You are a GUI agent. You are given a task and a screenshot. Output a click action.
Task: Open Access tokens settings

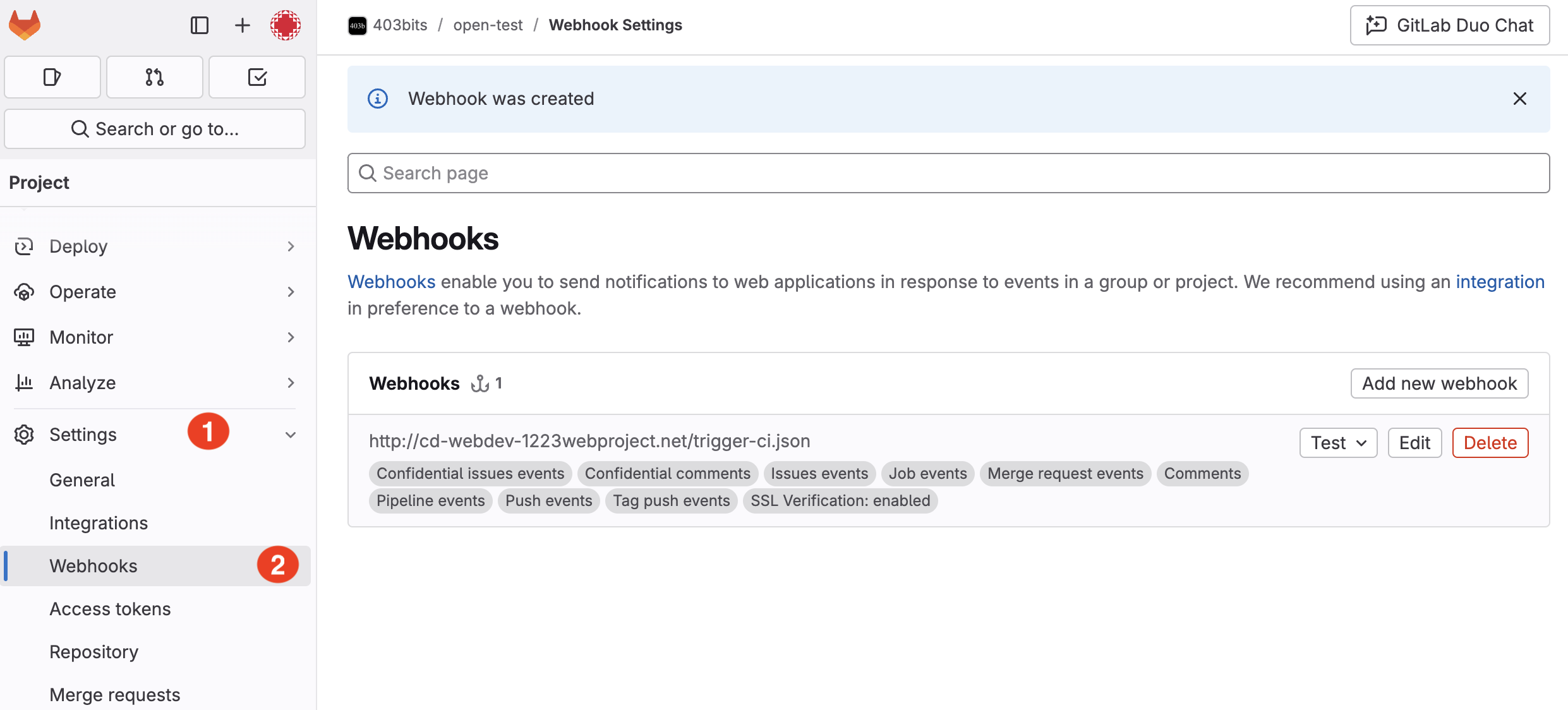click(x=155, y=609)
